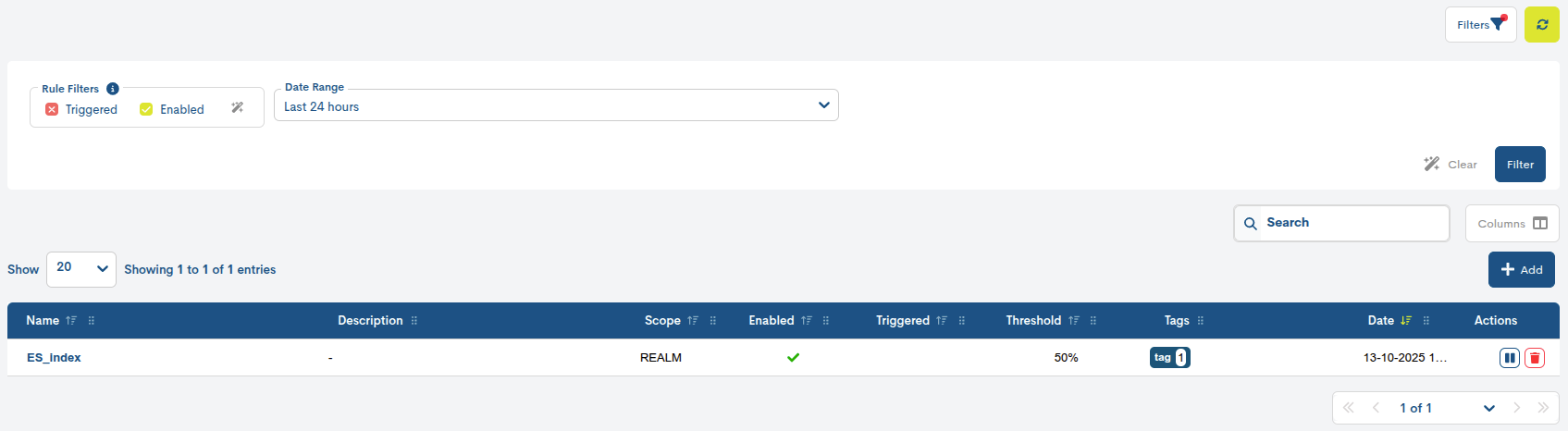
Task: Open the Show entries count dropdown
Action: click(81, 269)
